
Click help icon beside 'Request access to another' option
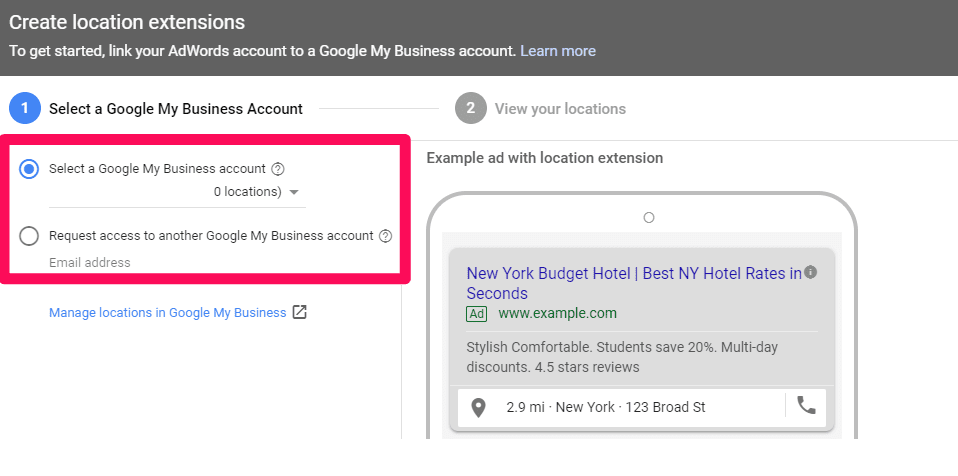click(x=386, y=236)
